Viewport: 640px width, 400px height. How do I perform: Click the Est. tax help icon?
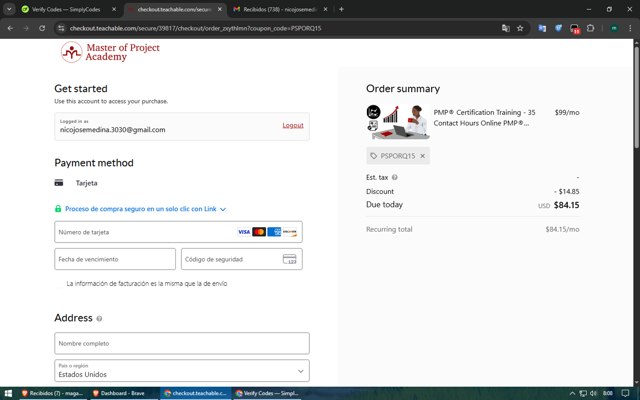(x=395, y=177)
